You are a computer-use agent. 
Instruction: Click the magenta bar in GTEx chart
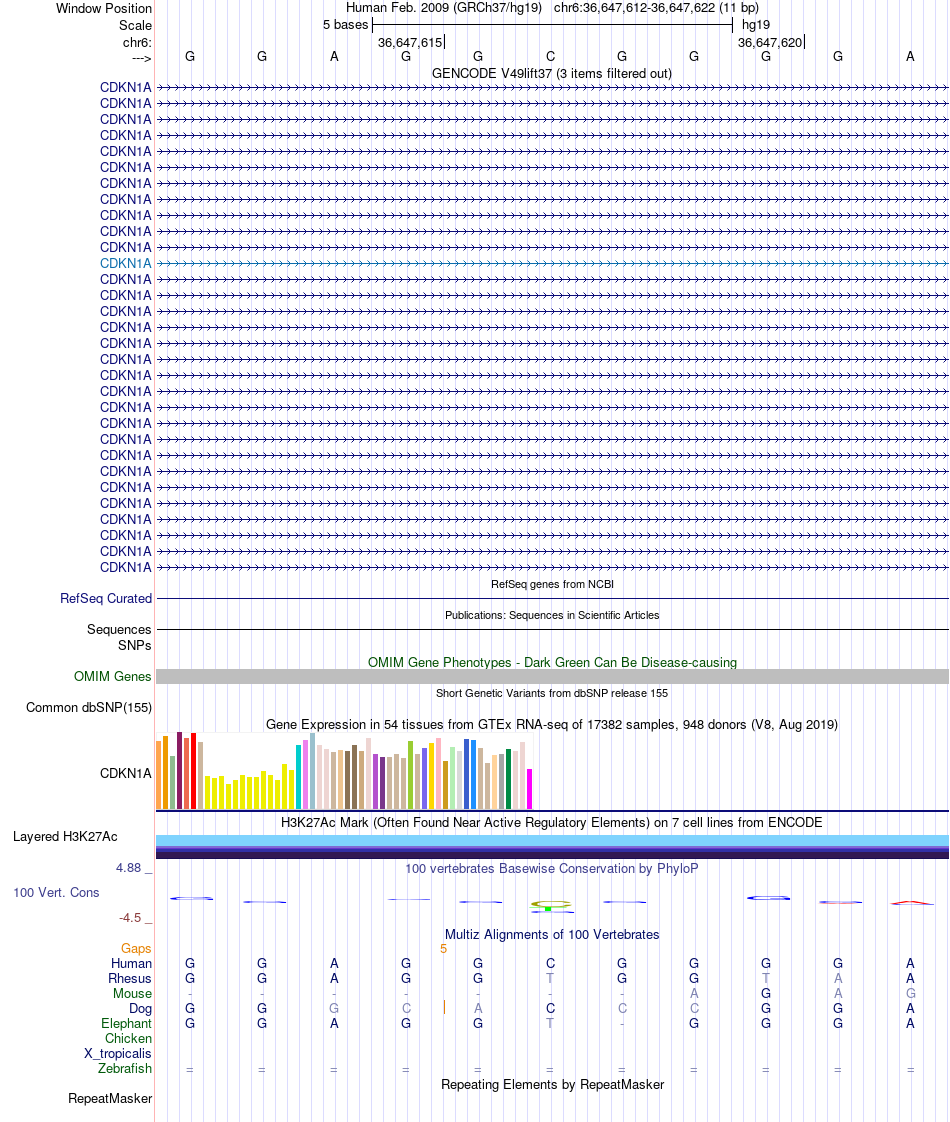529,789
